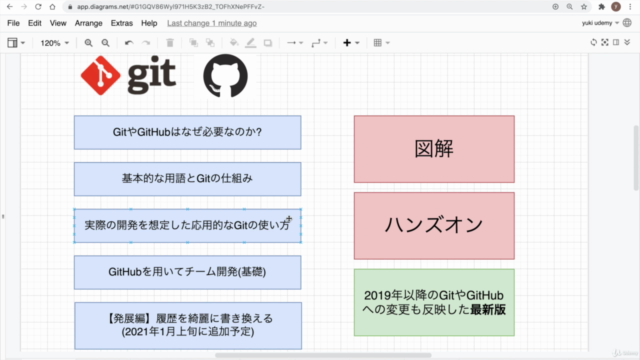Open the browser home page
Image resolution: width=640 pixels, height=360 pixels.
[52, 7]
